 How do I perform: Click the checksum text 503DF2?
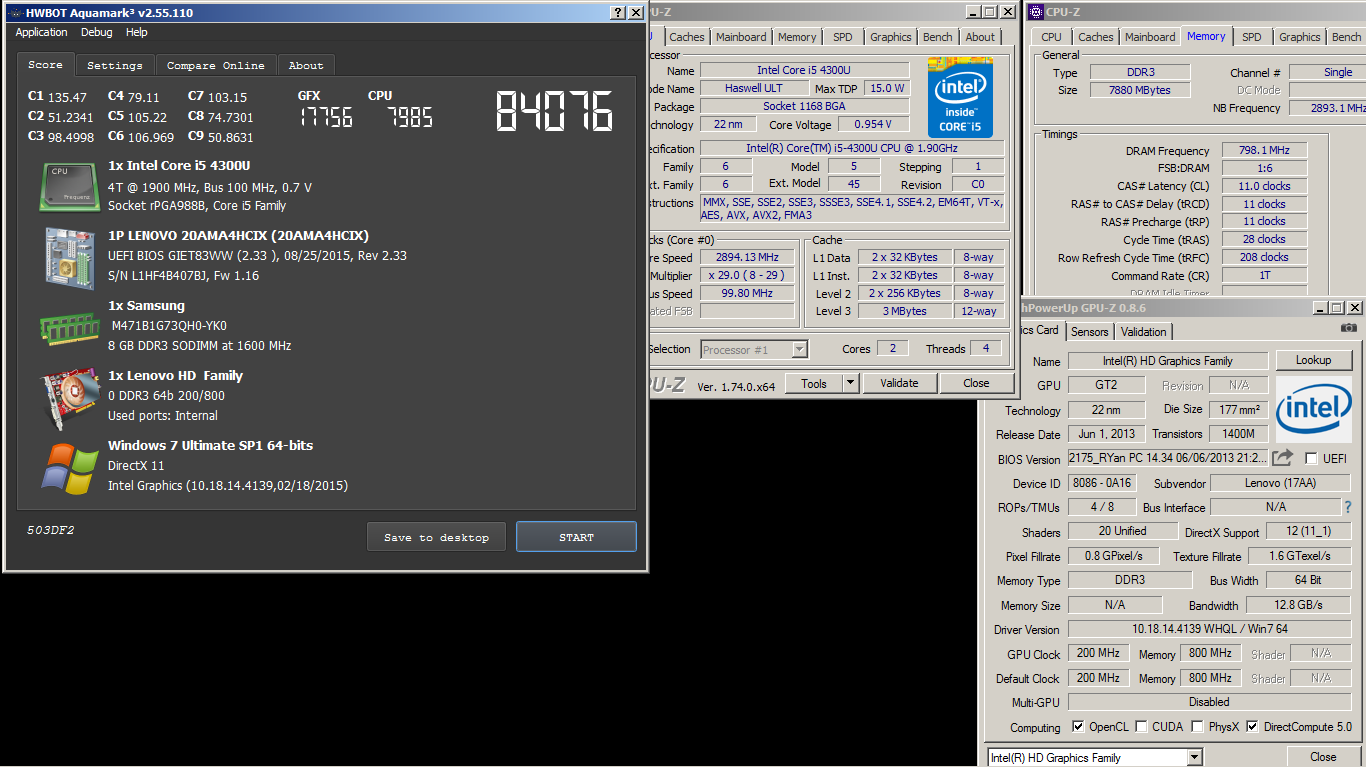50,530
